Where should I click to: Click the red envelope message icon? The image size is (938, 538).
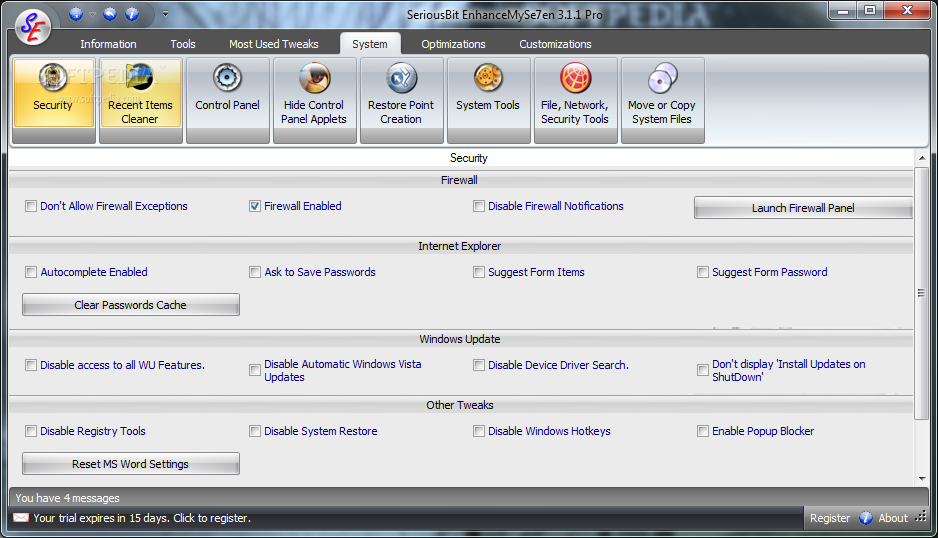click(21, 518)
